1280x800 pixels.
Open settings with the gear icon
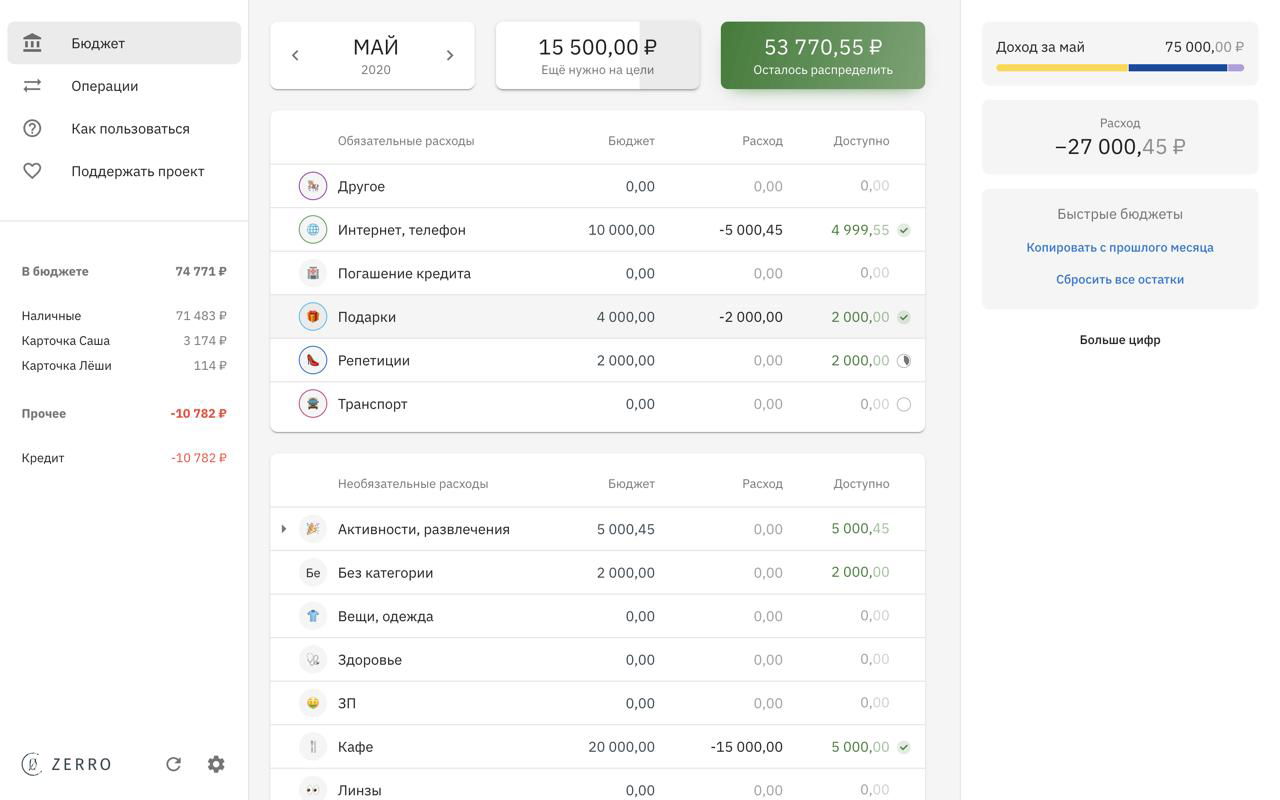click(216, 764)
